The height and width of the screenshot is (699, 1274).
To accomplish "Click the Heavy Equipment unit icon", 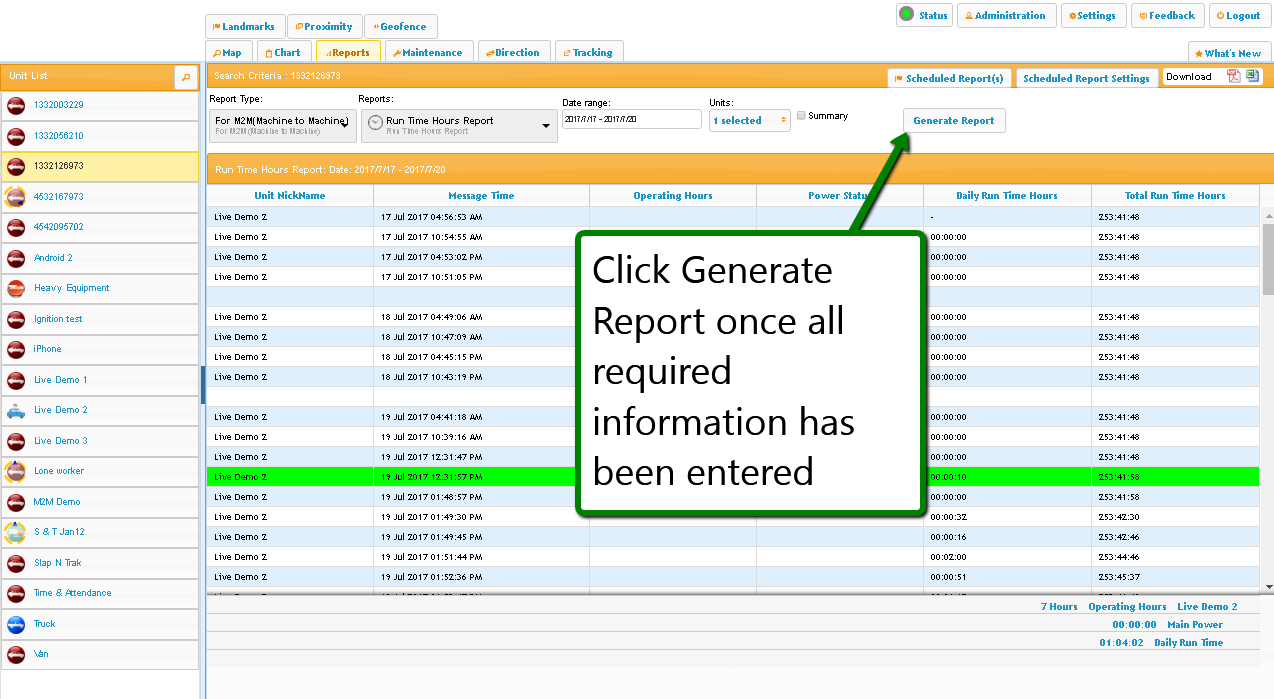I will click(16, 288).
